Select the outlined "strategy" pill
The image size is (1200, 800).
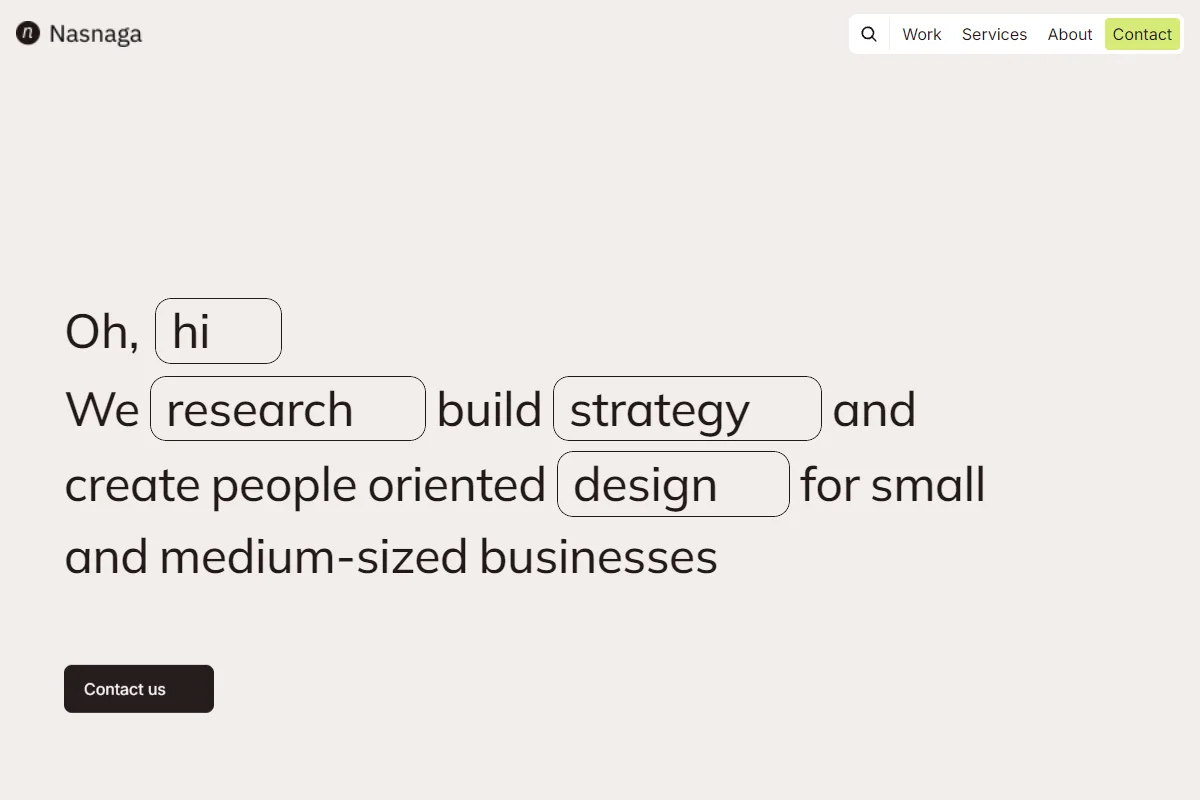point(687,409)
